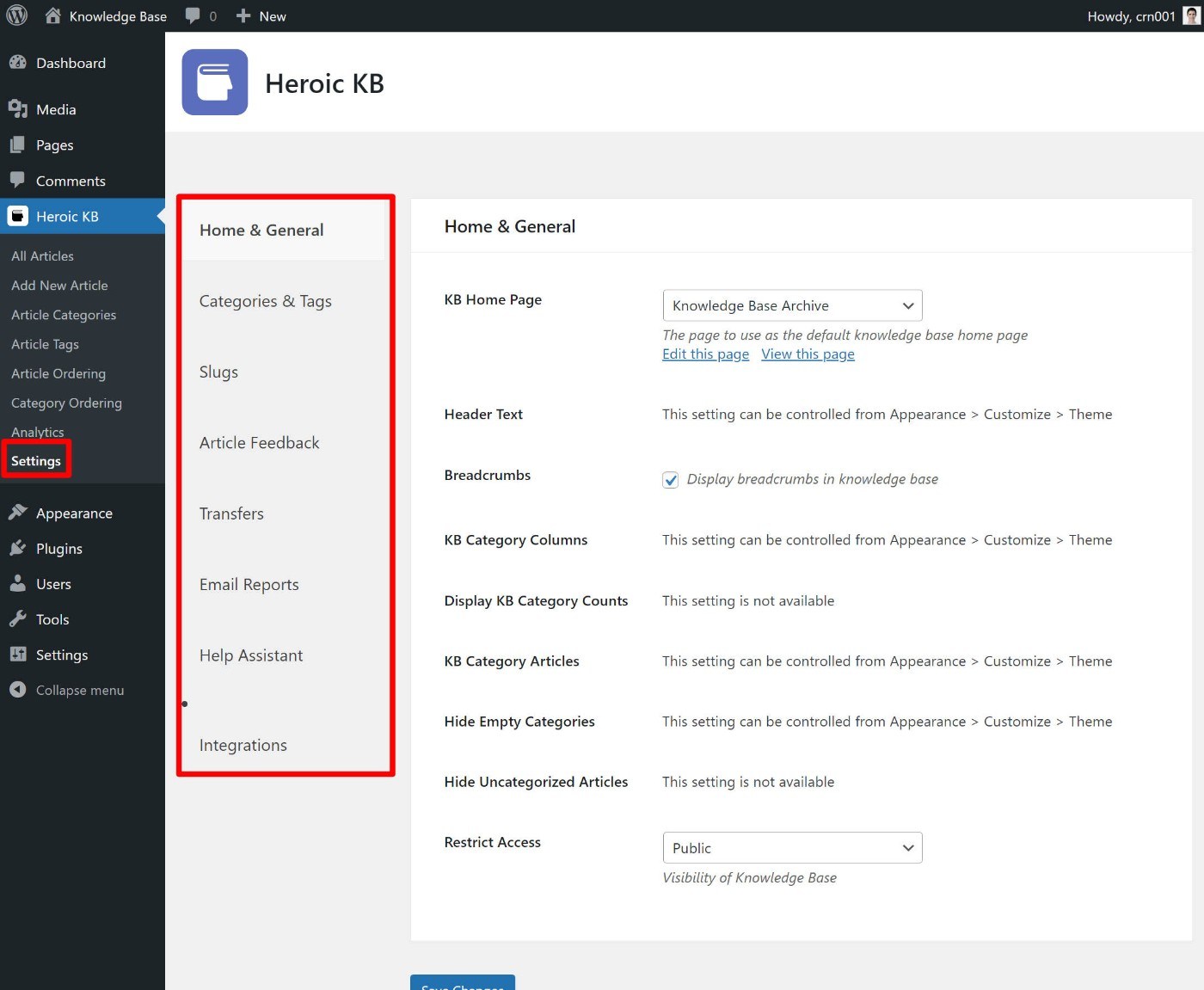Click the KB Home Page label

(493, 299)
